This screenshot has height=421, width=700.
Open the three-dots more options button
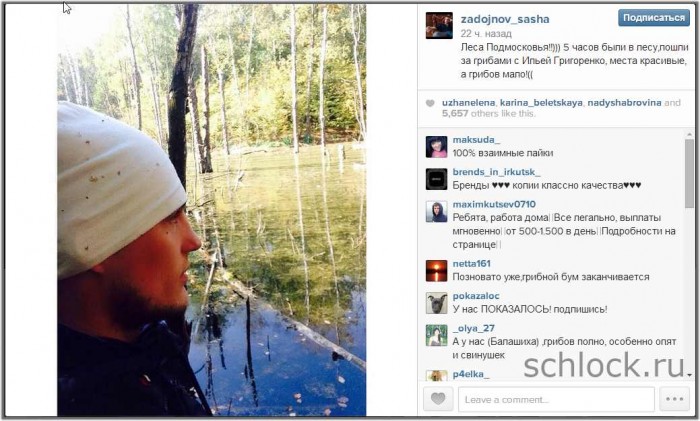[675, 398]
